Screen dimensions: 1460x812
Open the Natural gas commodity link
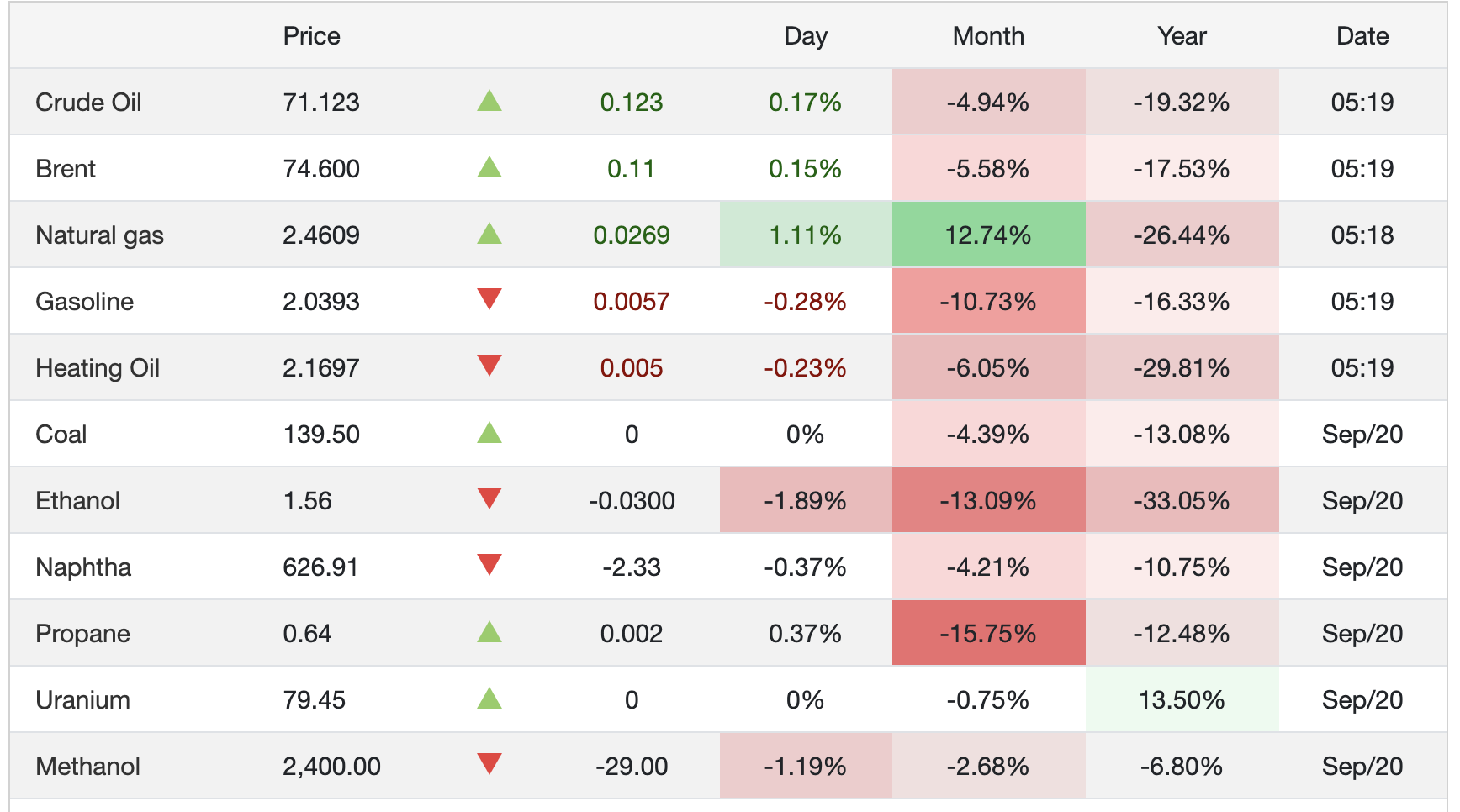[x=99, y=235]
